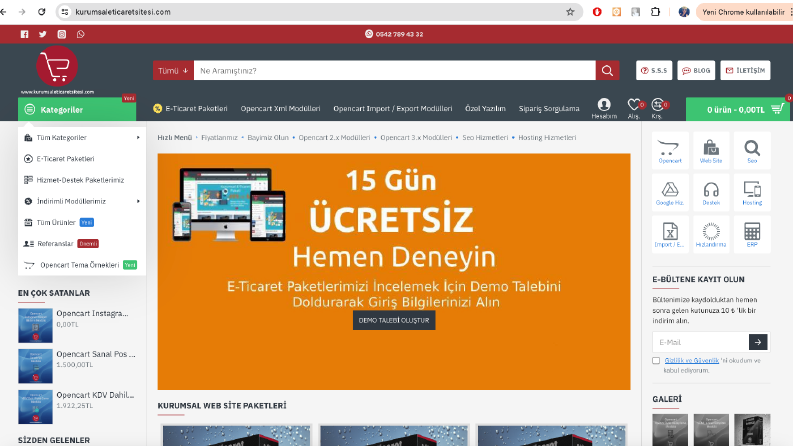Open the ERP calculator tile
Viewport: 793px width, 446px height.
pos(752,235)
